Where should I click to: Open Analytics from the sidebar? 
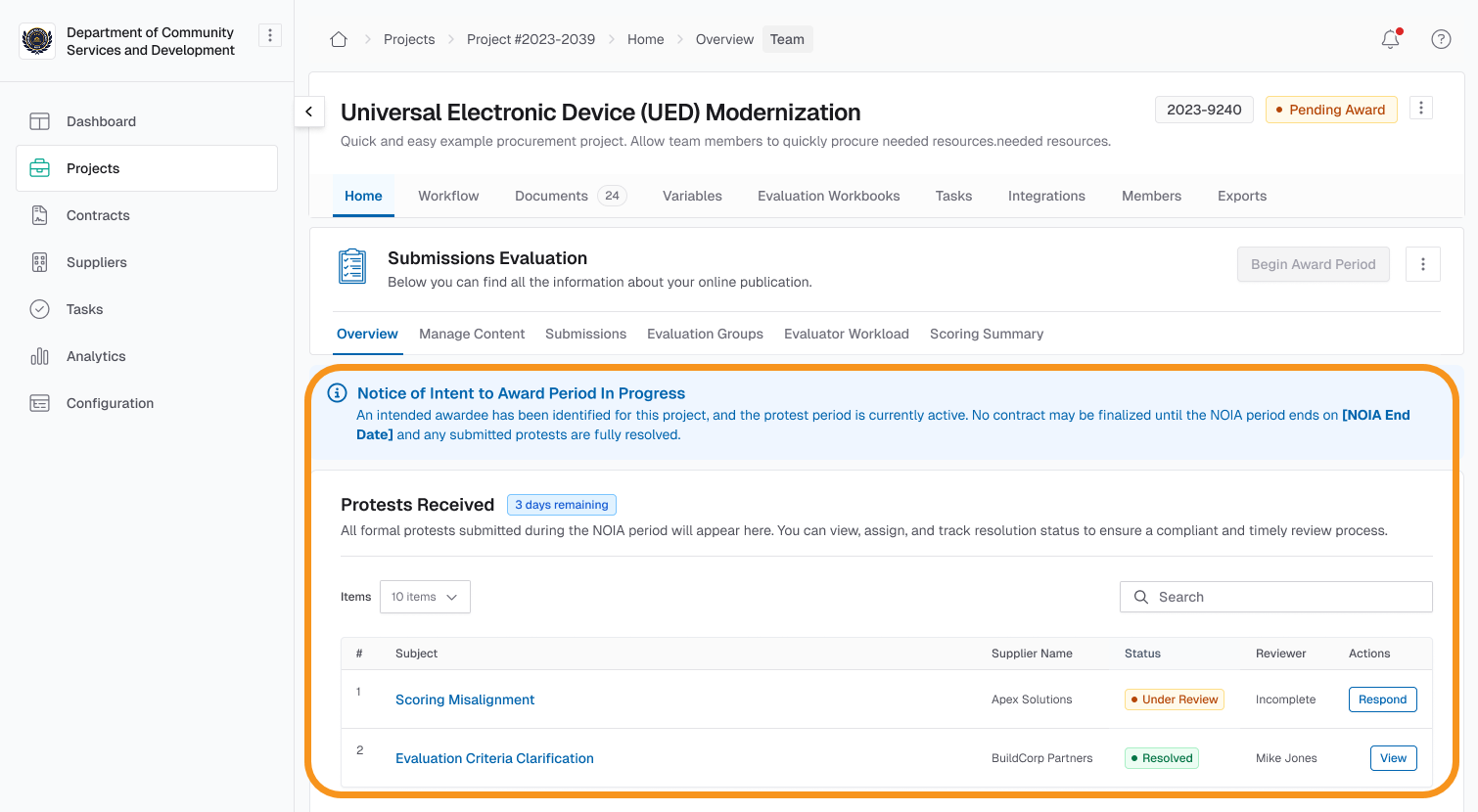96,356
